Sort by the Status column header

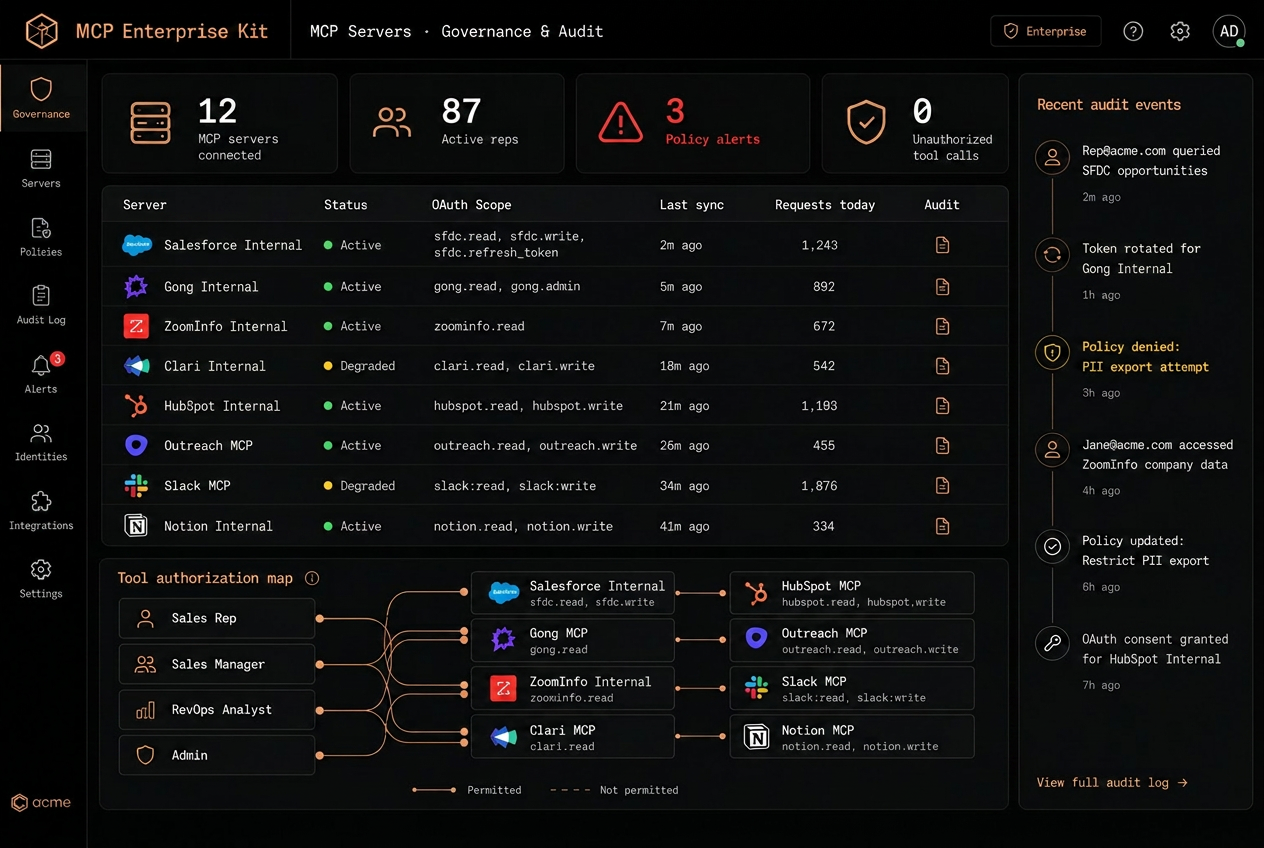point(346,205)
